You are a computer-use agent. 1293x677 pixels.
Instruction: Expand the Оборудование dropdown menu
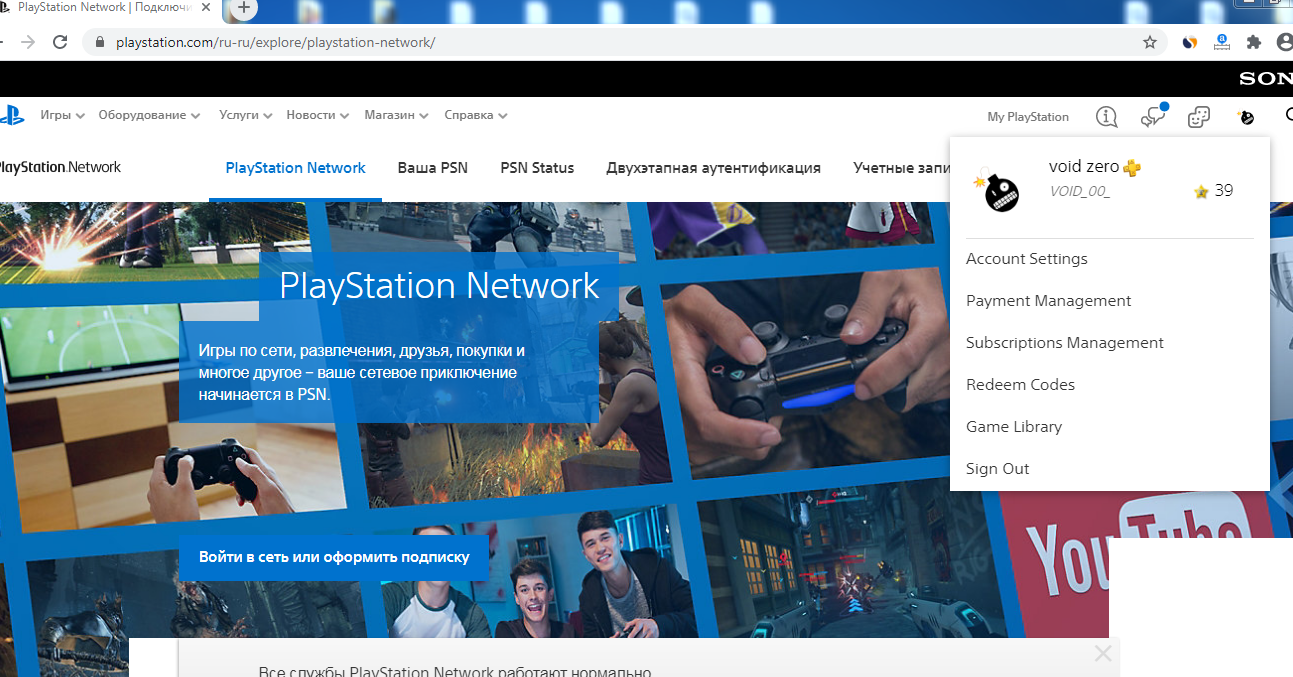pyautogui.click(x=149, y=116)
